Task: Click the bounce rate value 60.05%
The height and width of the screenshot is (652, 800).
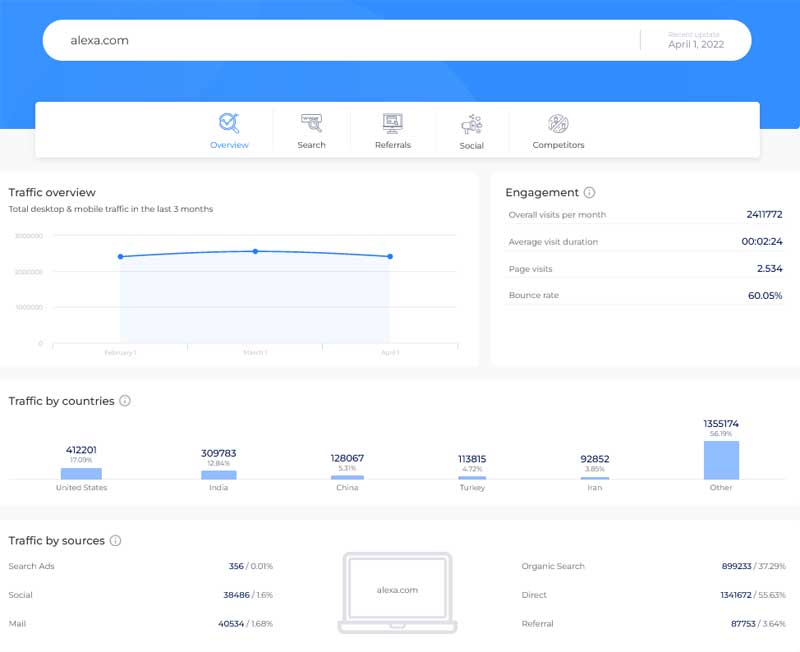Action: click(x=765, y=295)
